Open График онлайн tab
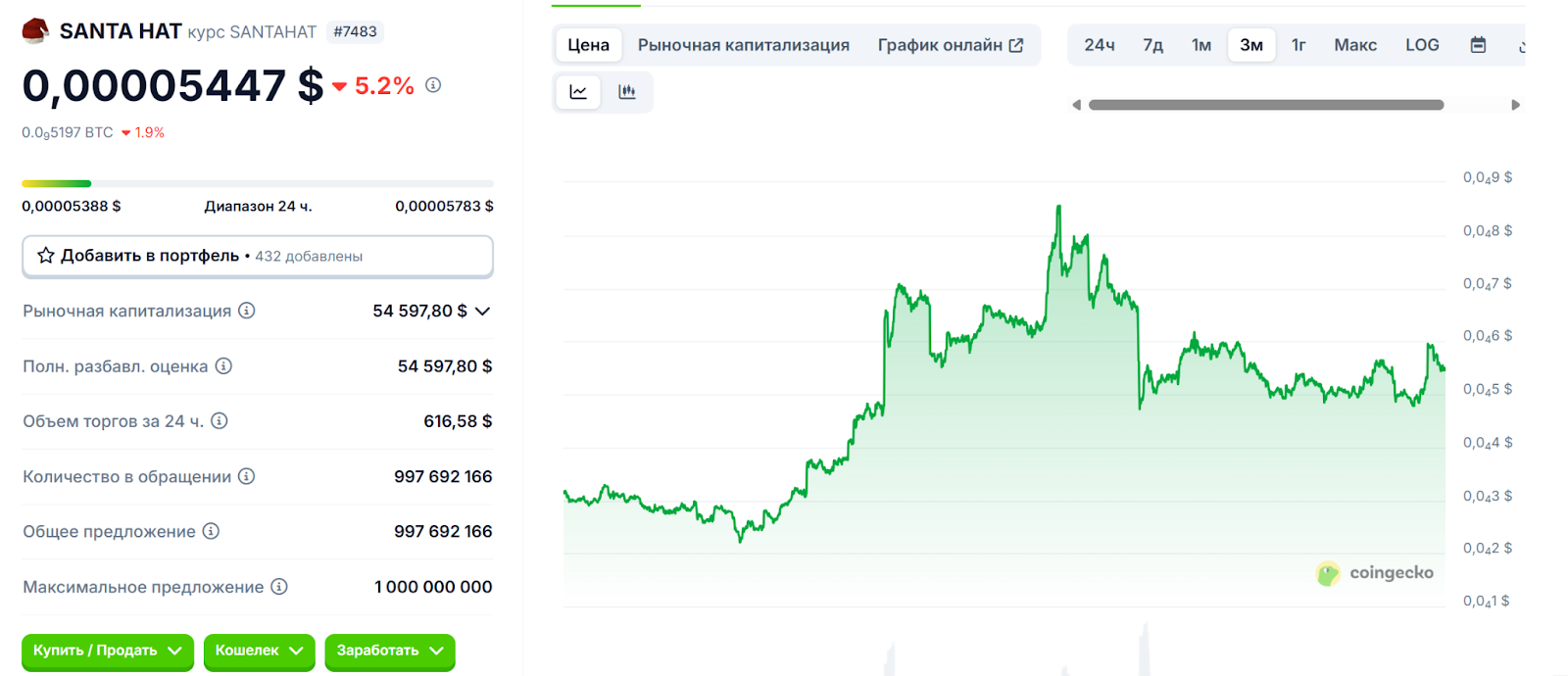 [950, 45]
